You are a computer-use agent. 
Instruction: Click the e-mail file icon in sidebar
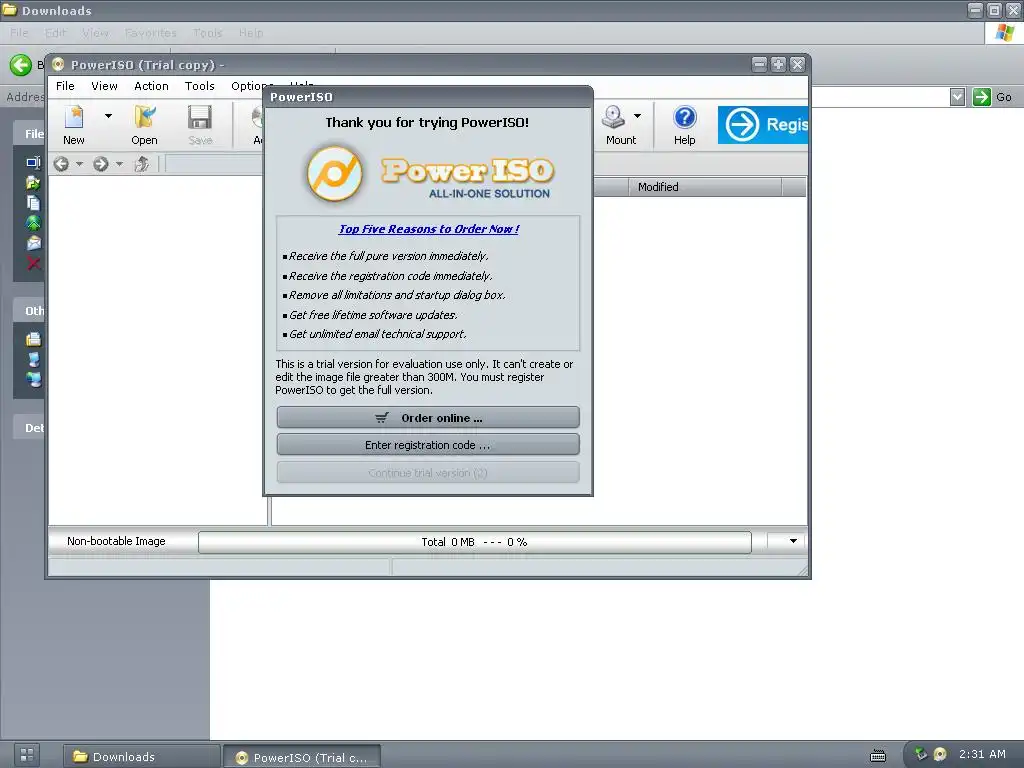click(33, 243)
